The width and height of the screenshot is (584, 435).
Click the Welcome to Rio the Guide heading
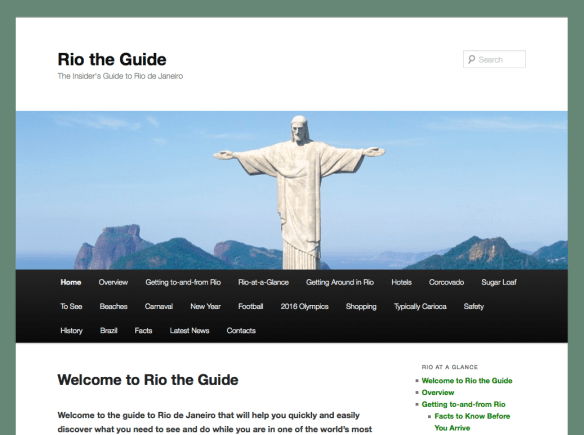[x=148, y=380]
